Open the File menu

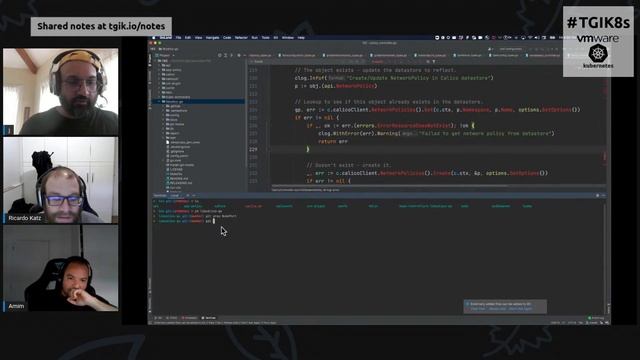178,38
